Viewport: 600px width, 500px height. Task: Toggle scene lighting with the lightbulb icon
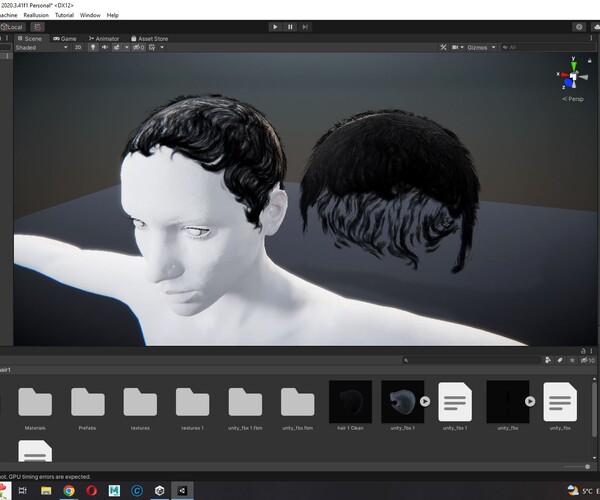[93, 47]
